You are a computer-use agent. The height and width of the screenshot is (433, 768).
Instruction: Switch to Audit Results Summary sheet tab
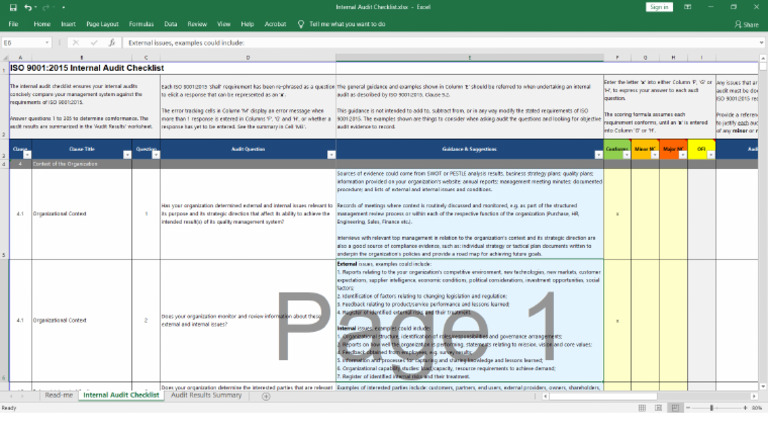[x=206, y=395]
